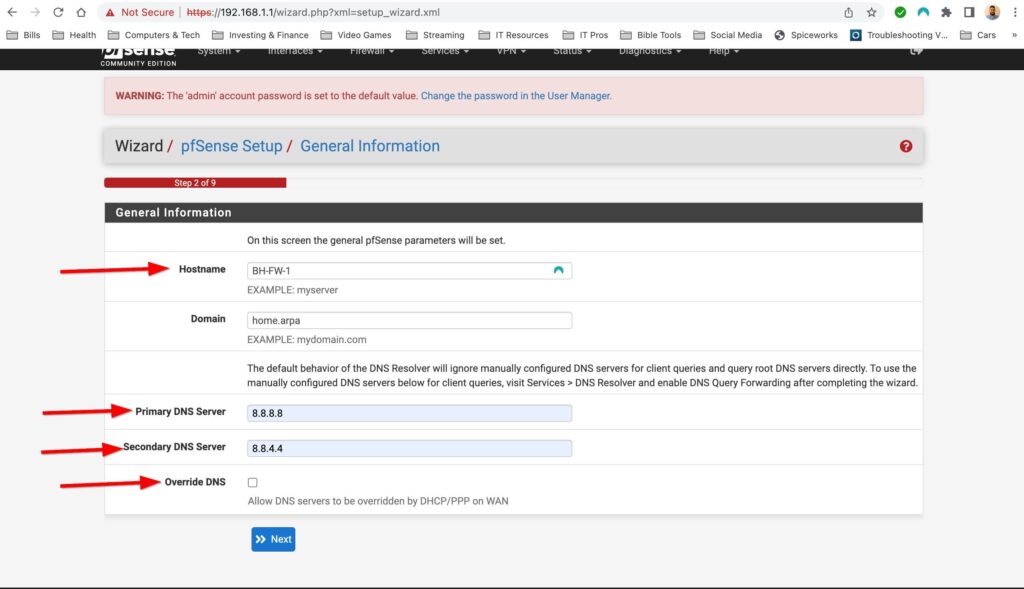Click the teal arc extension icon in toolbar
Screen dimensions: 1024x589
pyautogui.click(x=923, y=12)
